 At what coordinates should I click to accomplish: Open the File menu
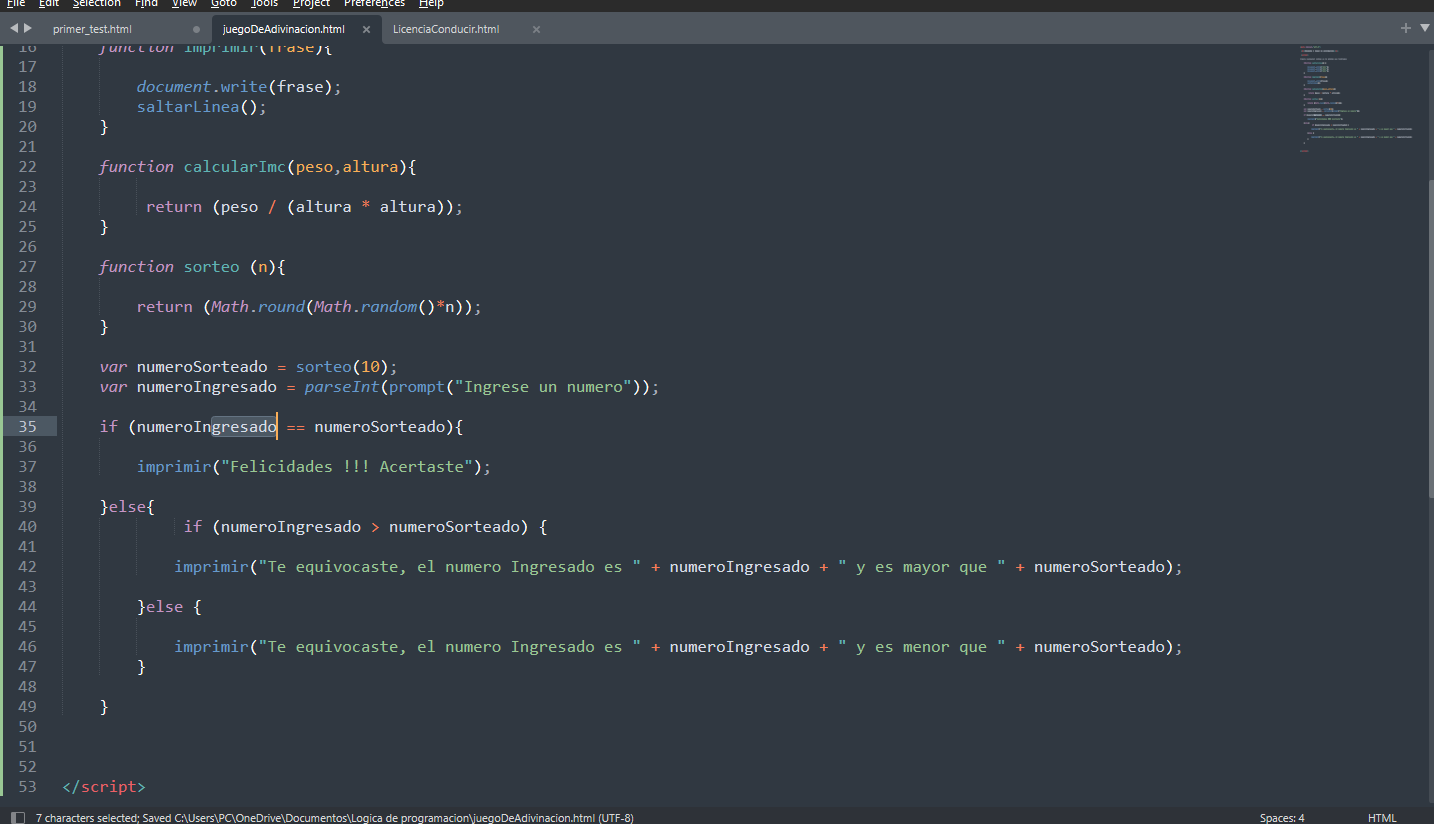[15, 4]
